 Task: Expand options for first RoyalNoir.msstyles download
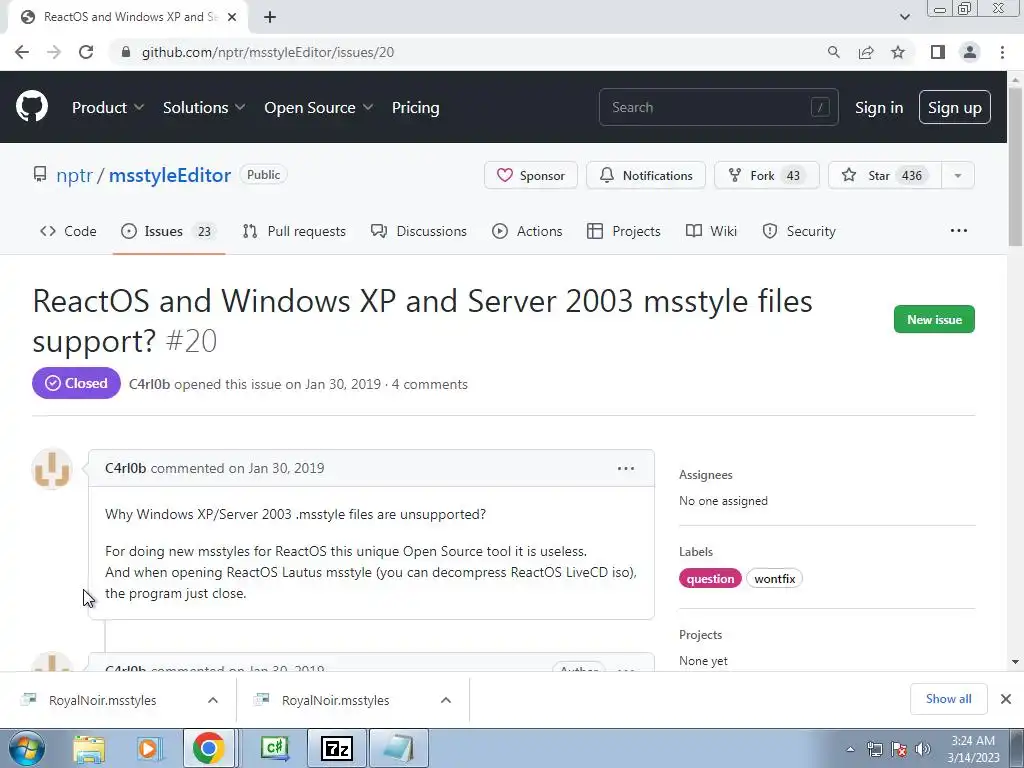pyautogui.click(x=213, y=700)
